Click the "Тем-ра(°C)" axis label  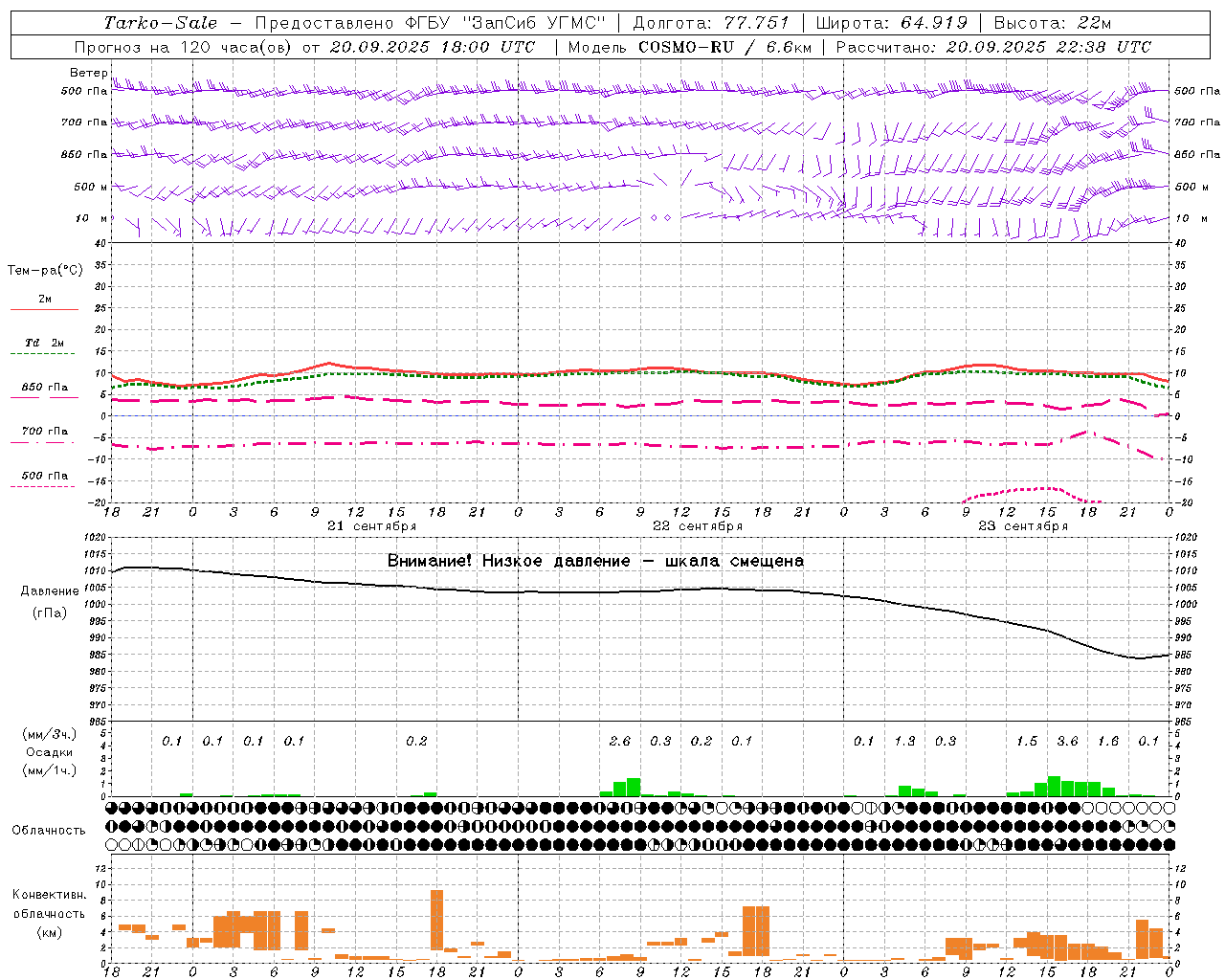(45, 271)
